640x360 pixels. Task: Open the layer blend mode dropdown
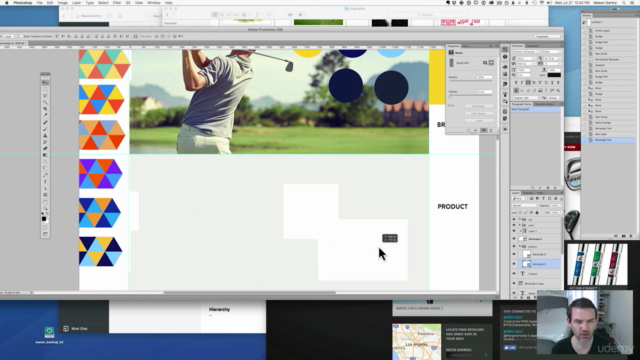(x=525, y=205)
